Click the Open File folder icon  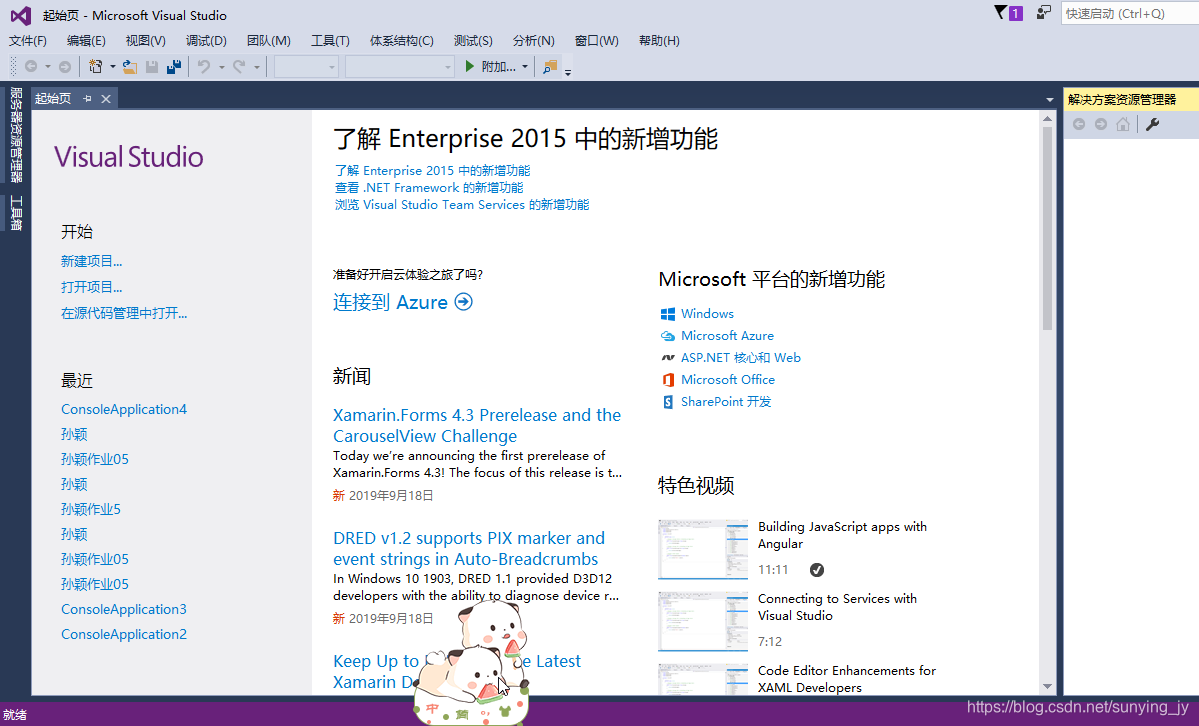coord(130,67)
